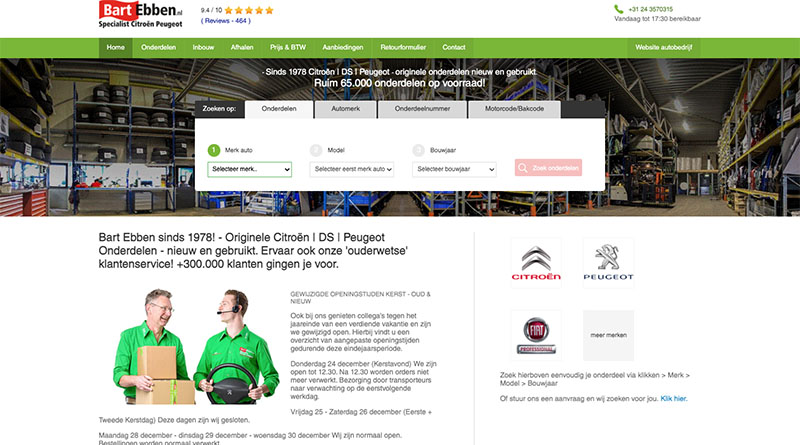Click the photo of two employees
The height and width of the screenshot is (445, 800).
(196, 347)
